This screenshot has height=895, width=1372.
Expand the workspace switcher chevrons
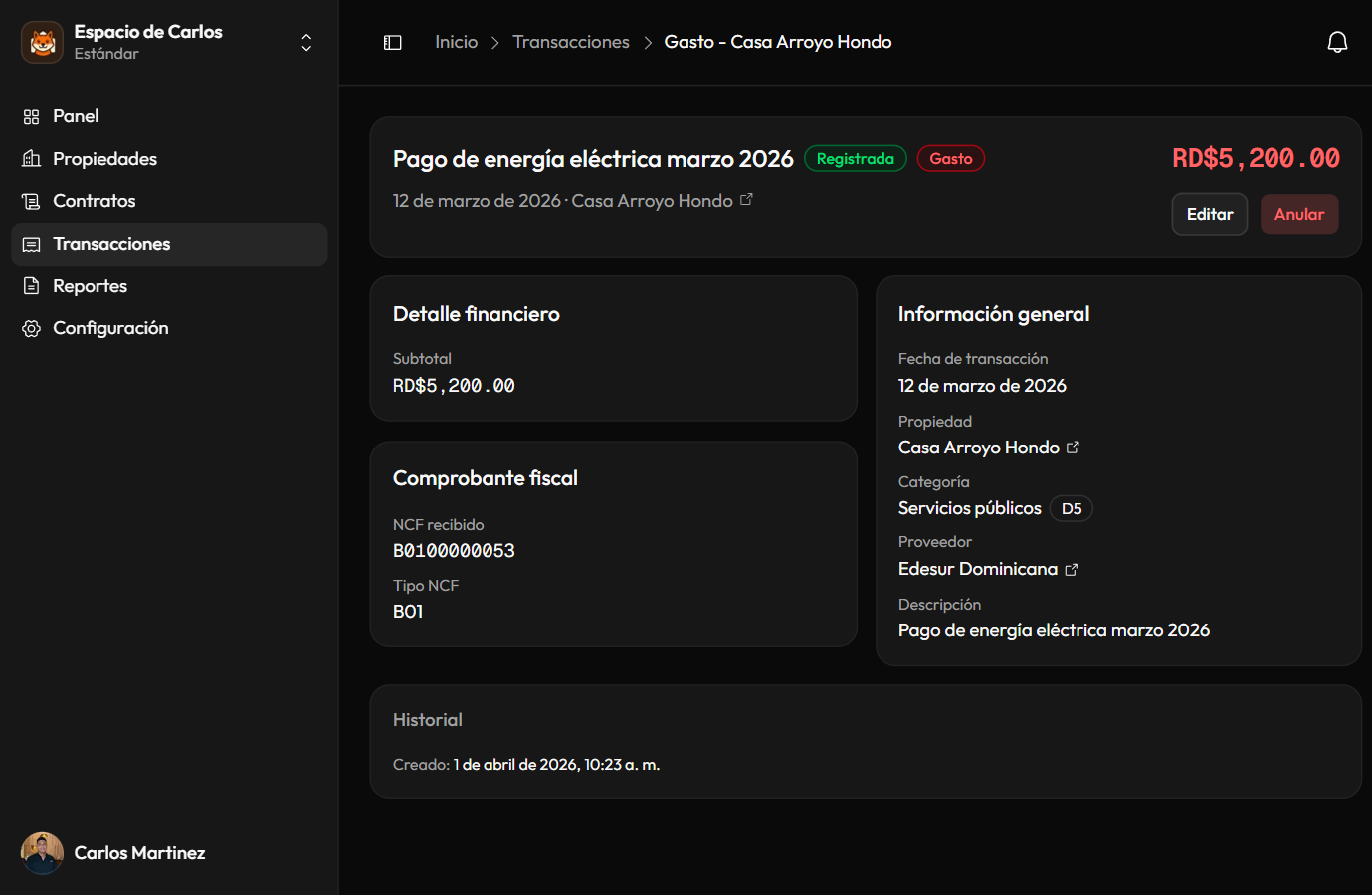[306, 42]
